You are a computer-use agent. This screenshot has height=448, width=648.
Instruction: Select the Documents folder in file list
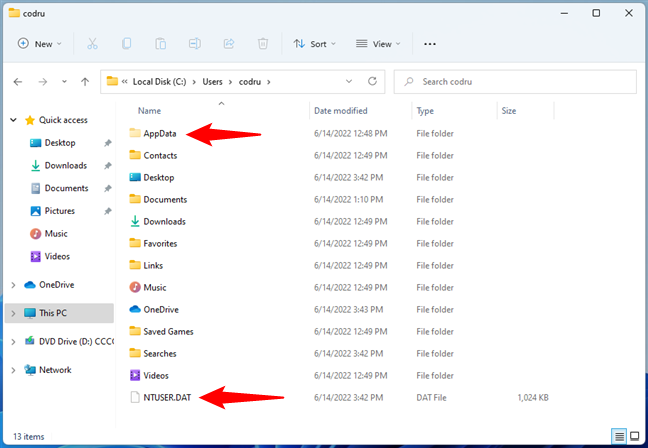tap(165, 199)
